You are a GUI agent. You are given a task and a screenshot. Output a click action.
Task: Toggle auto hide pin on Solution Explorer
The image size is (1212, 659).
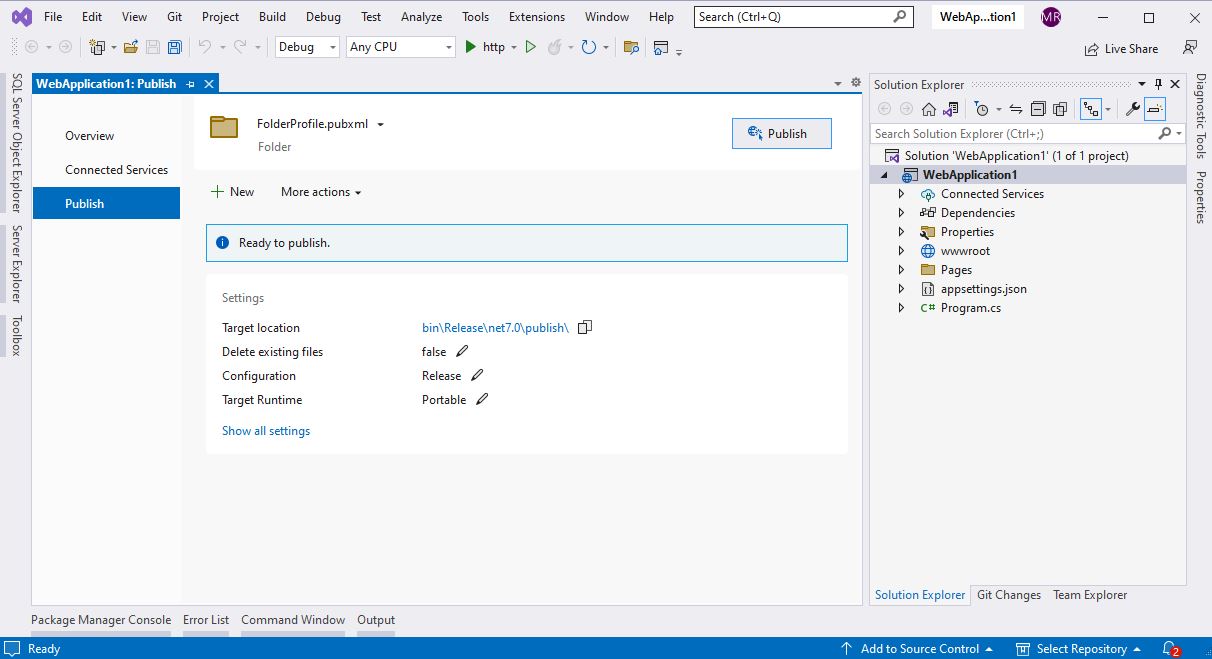(1159, 84)
